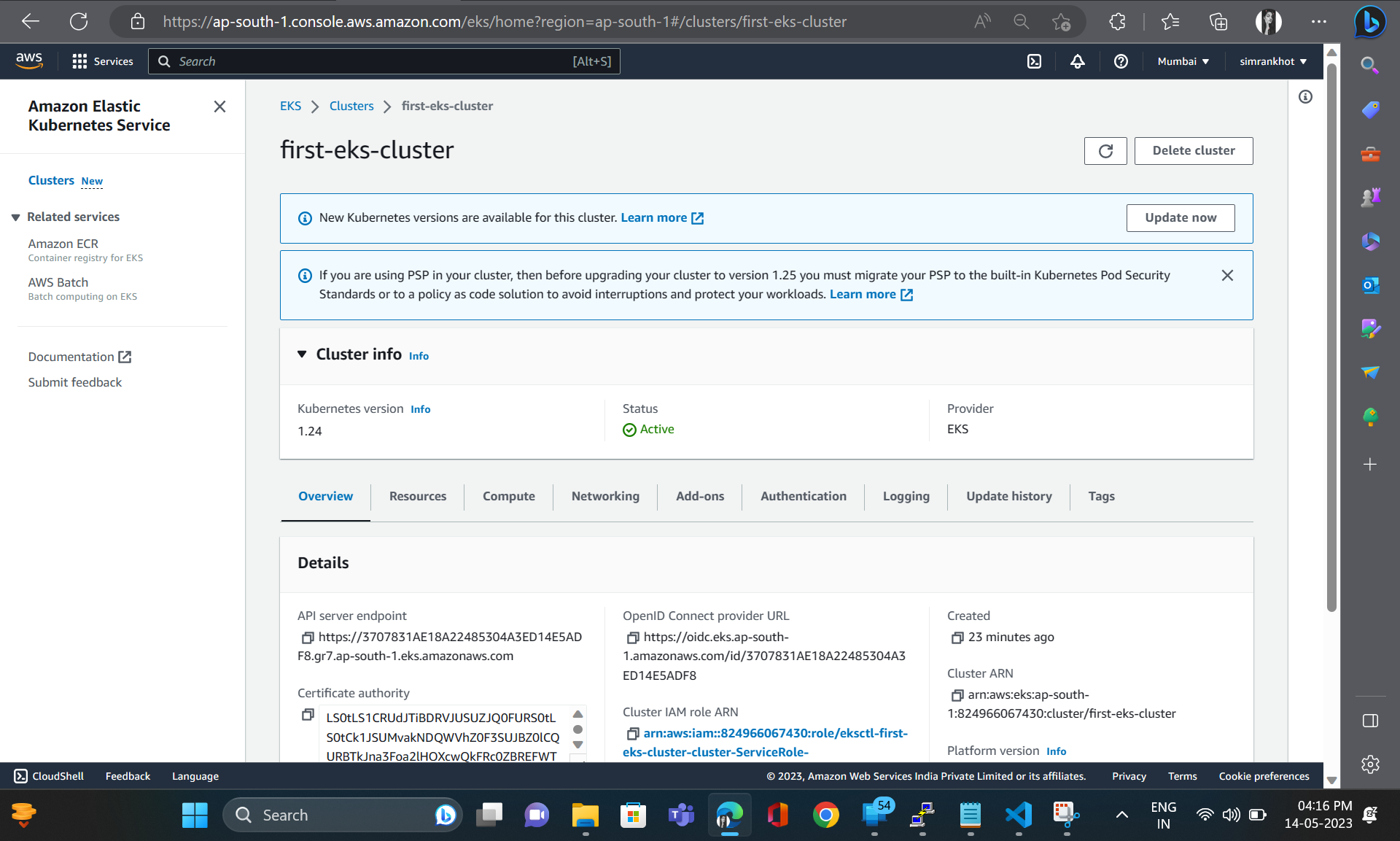Refresh first-eks-cluster with the refresh icon

coord(1105,151)
